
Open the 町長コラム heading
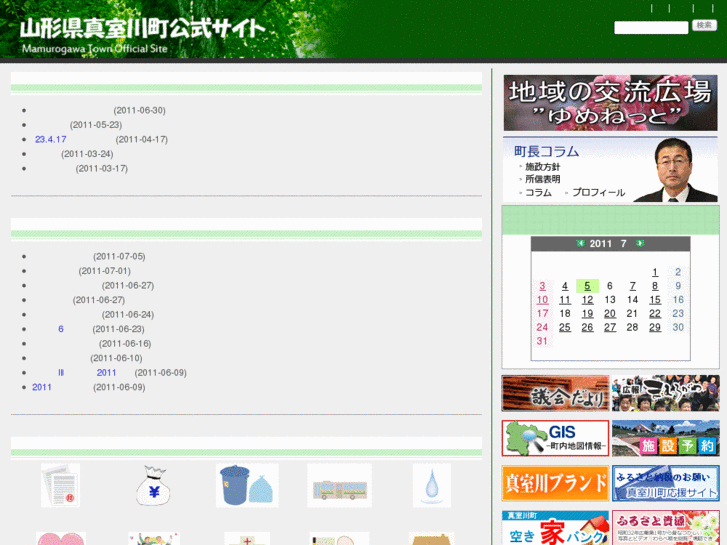[547, 151]
